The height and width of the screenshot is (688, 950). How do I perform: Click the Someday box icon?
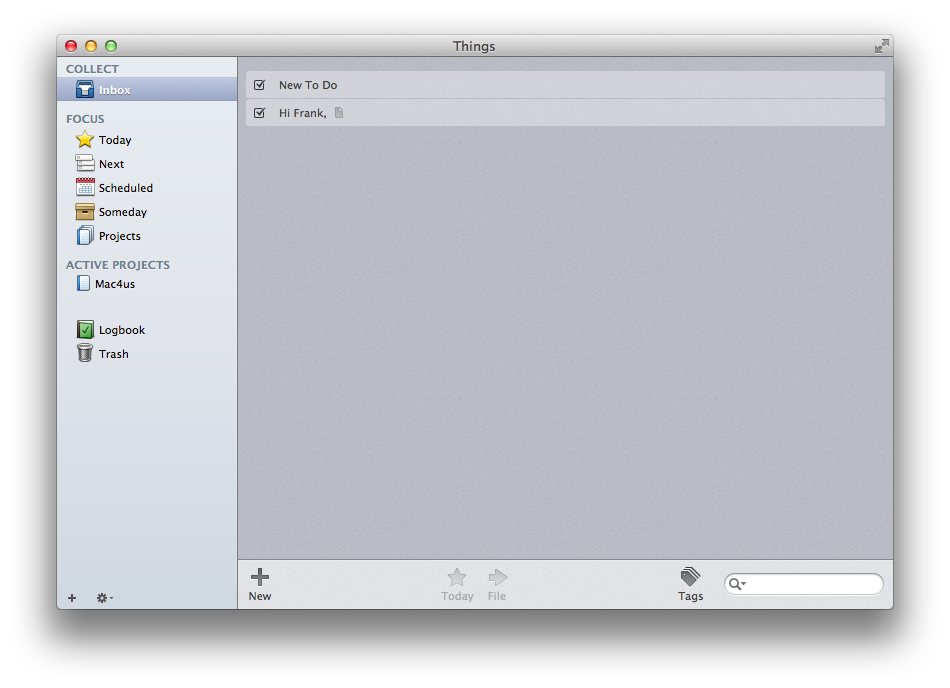85,211
